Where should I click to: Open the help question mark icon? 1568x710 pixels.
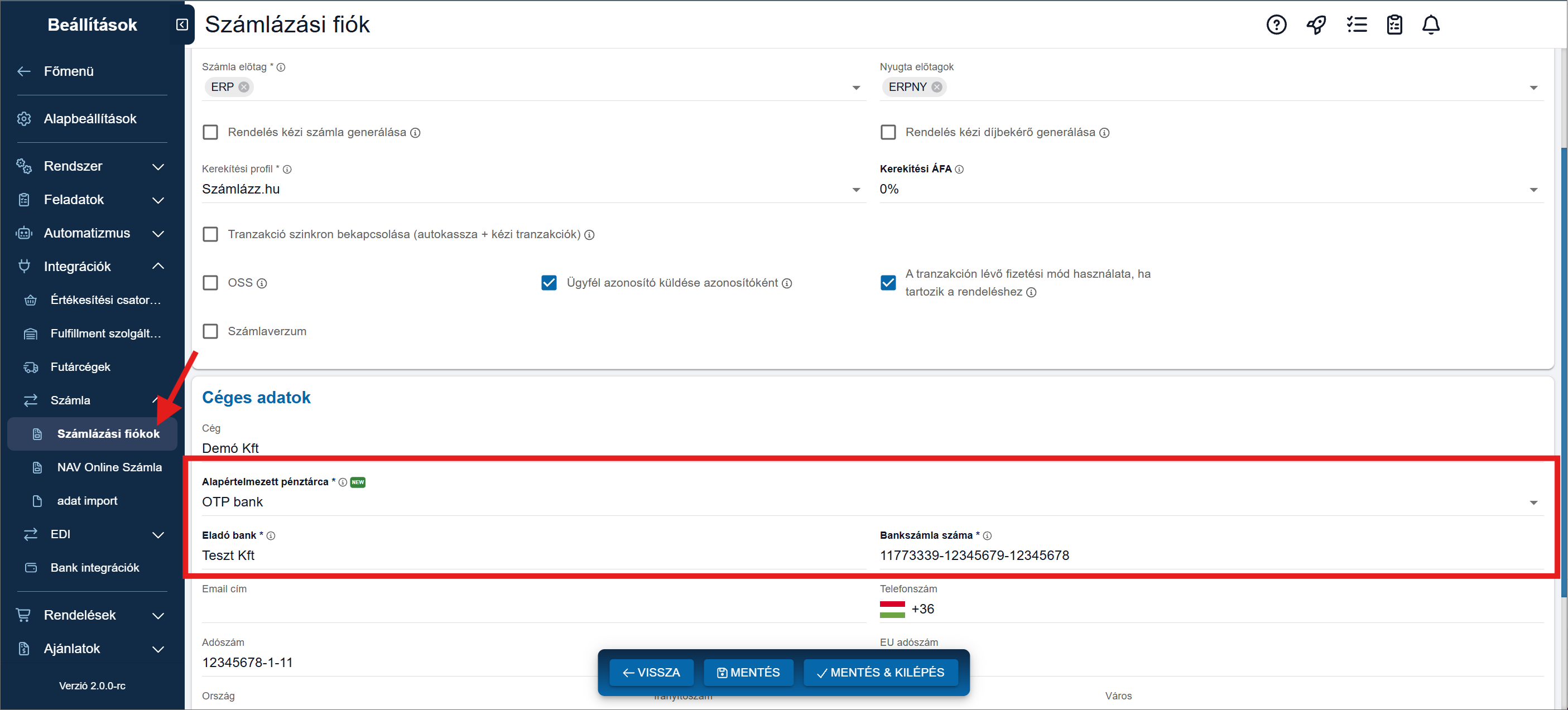pyautogui.click(x=1276, y=25)
